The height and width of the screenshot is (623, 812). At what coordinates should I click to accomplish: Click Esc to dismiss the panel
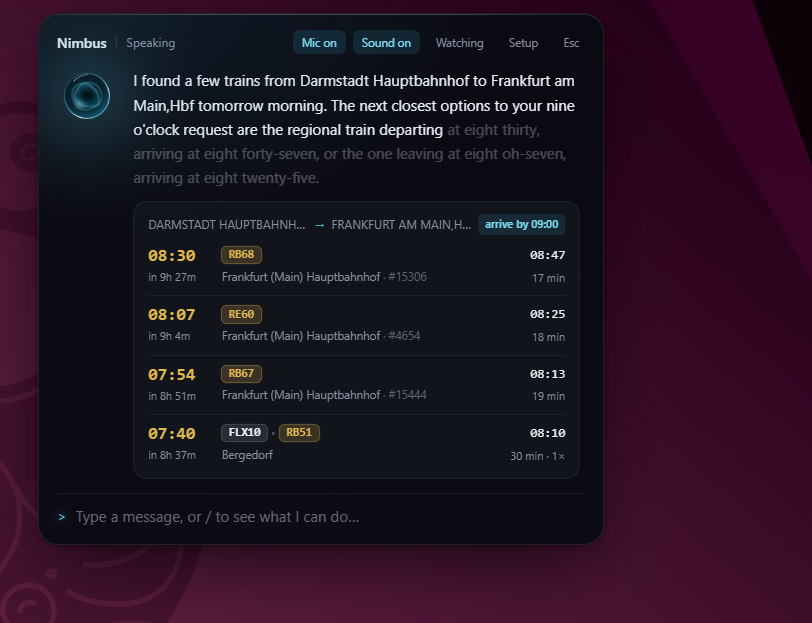(x=571, y=42)
